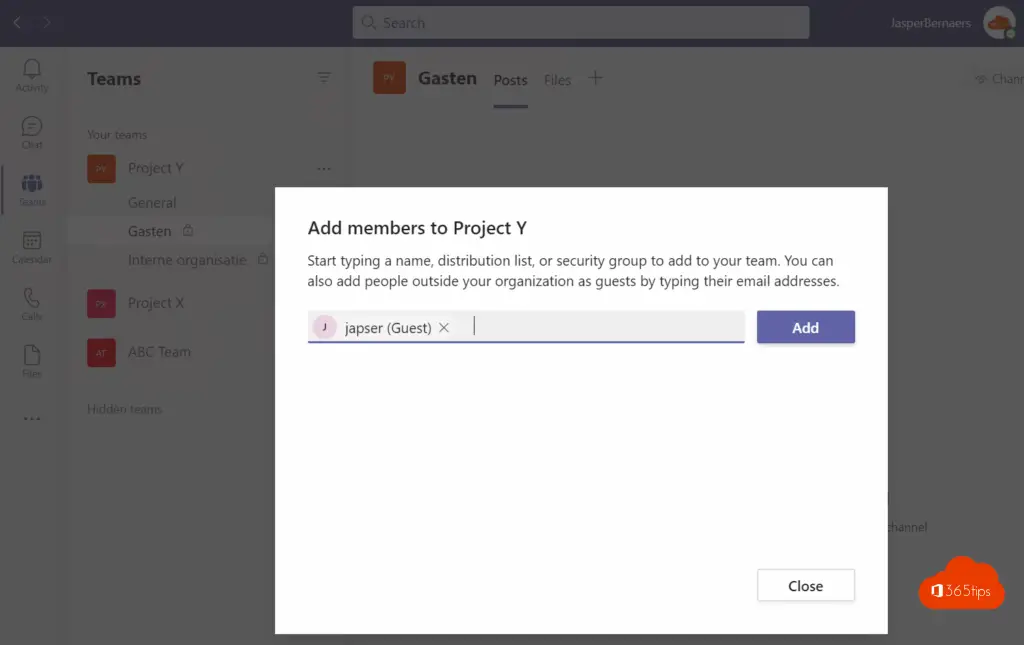Open the Files icon in sidebar
The width and height of the screenshot is (1024, 645).
[32, 360]
